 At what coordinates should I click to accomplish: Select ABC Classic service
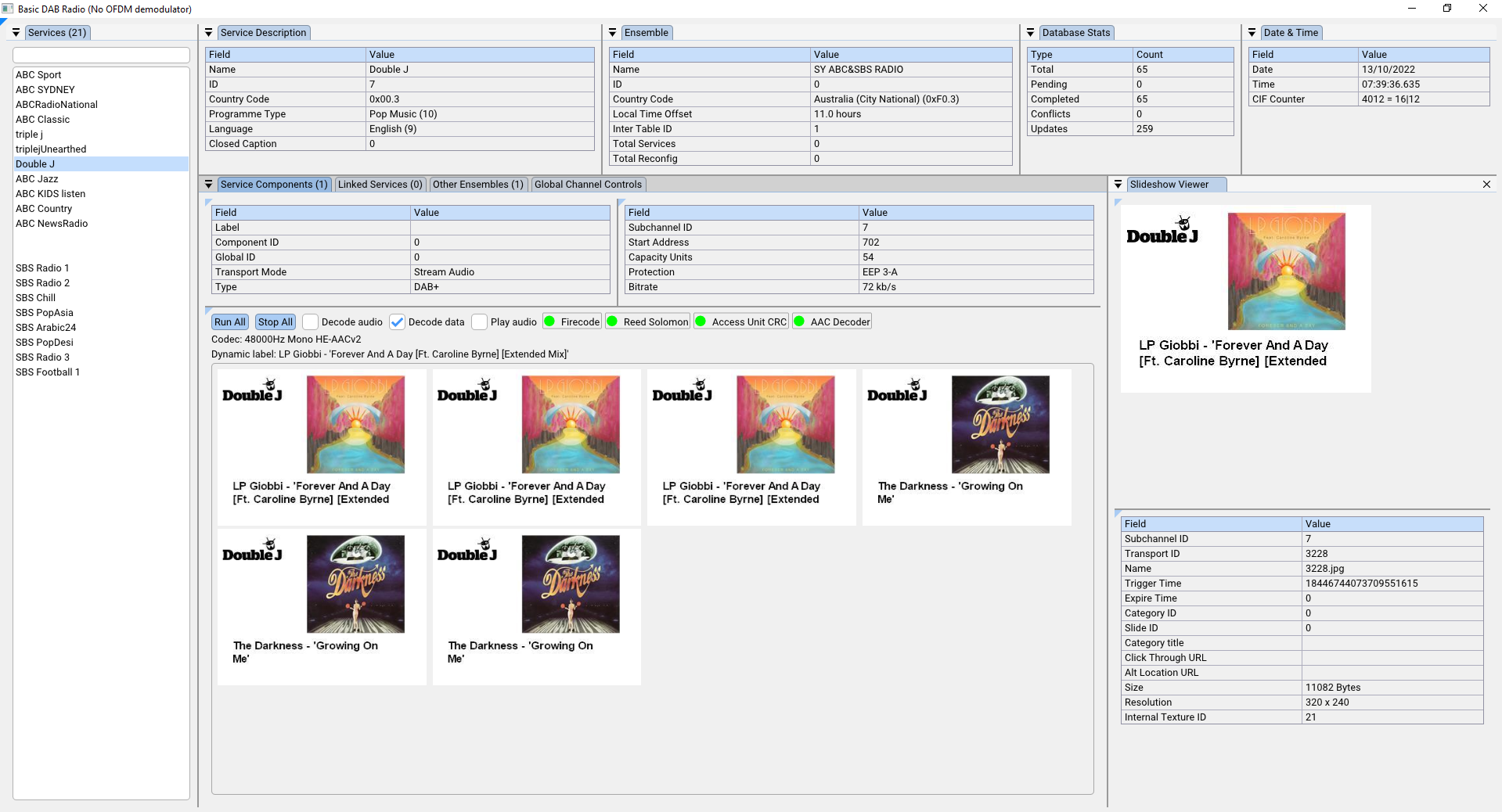click(101, 120)
